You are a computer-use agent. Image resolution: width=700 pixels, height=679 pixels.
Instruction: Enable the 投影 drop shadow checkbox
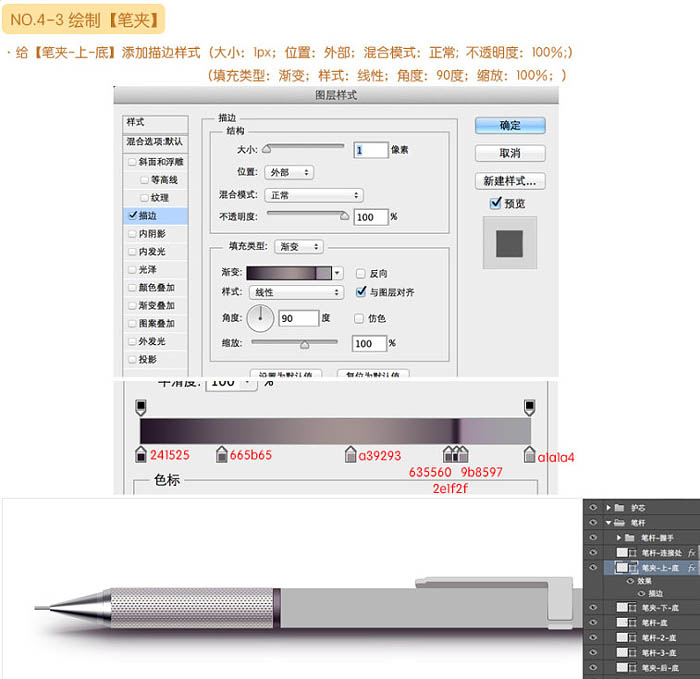pos(132,359)
